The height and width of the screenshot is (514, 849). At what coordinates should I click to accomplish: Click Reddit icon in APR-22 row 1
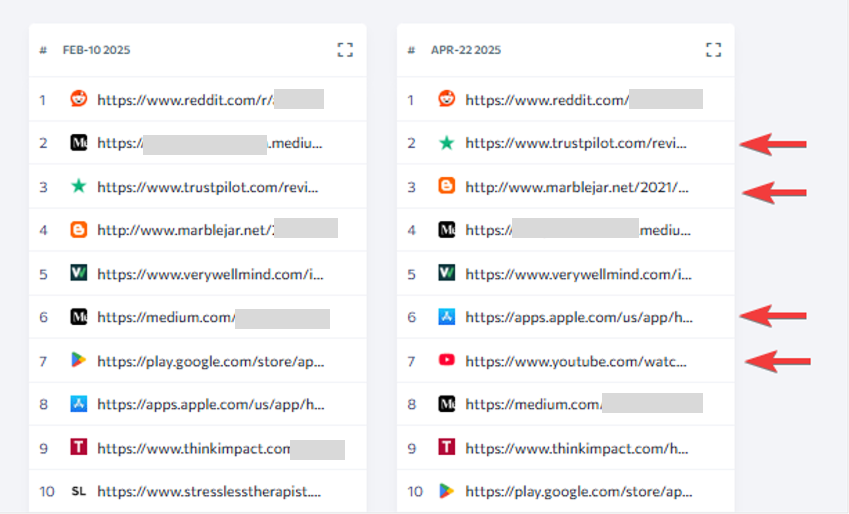coord(447,99)
